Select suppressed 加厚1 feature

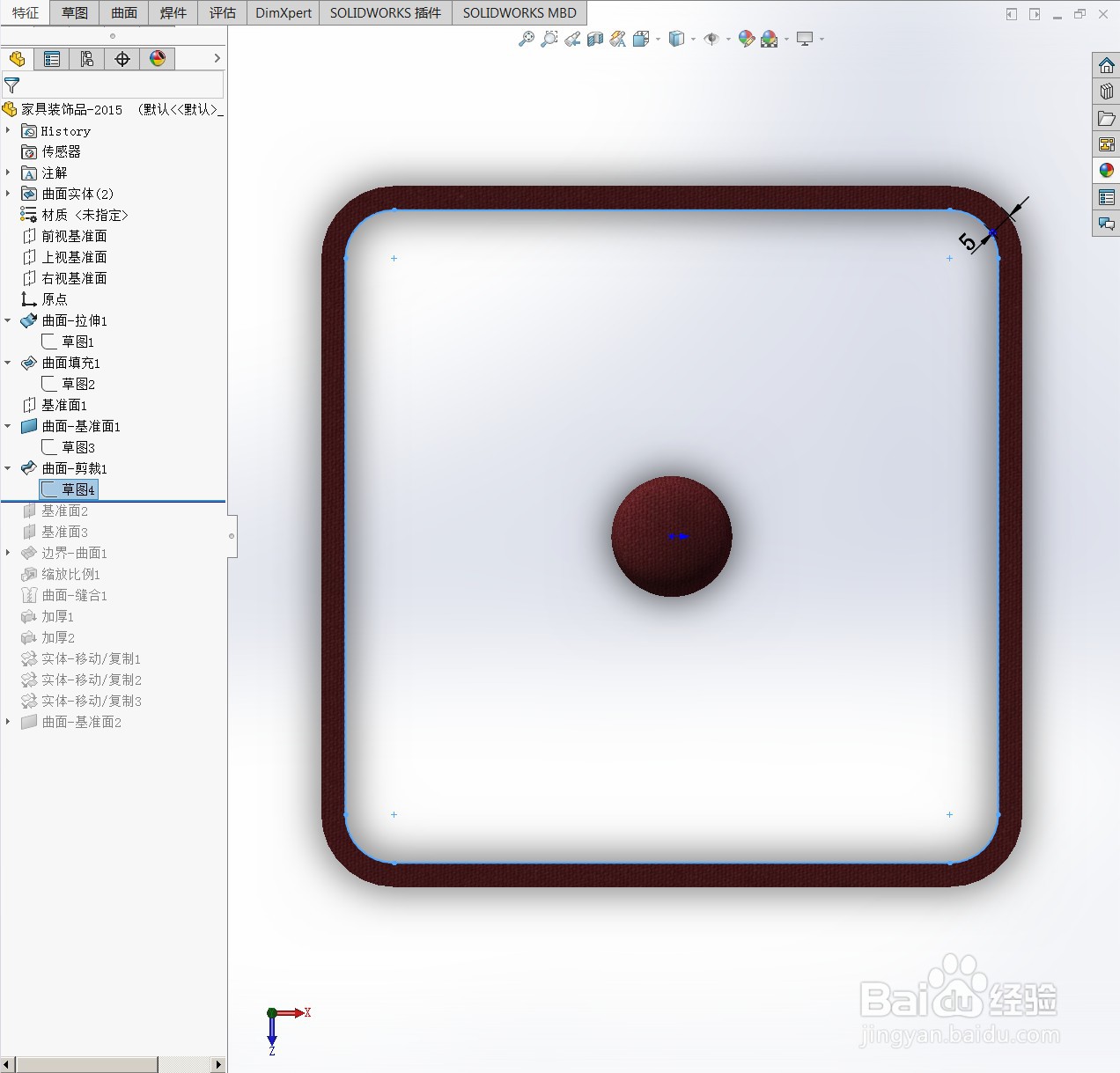(x=48, y=616)
